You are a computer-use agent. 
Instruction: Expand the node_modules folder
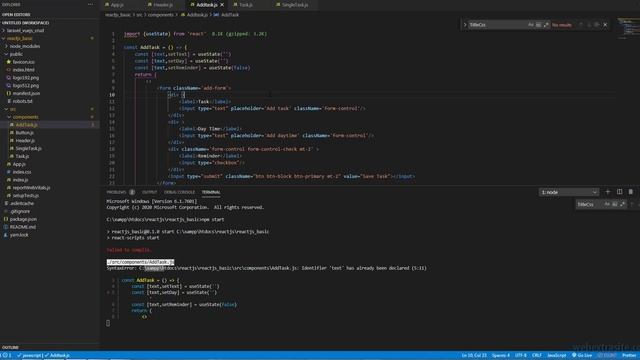pos(25,46)
